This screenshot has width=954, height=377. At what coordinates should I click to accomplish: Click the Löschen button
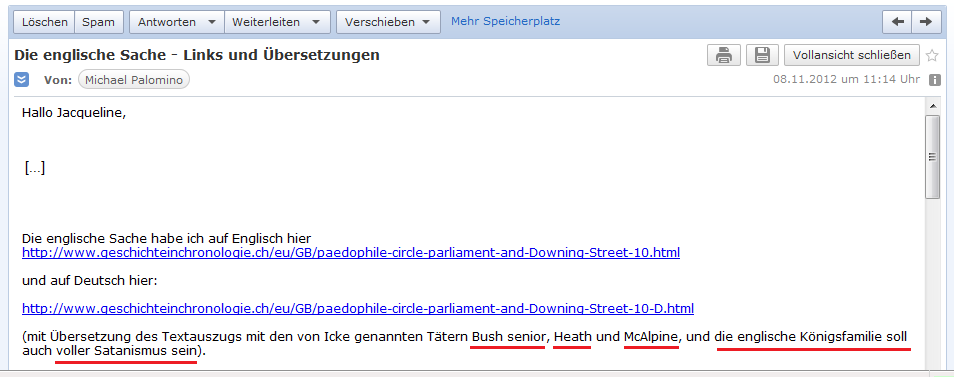coord(44,22)
